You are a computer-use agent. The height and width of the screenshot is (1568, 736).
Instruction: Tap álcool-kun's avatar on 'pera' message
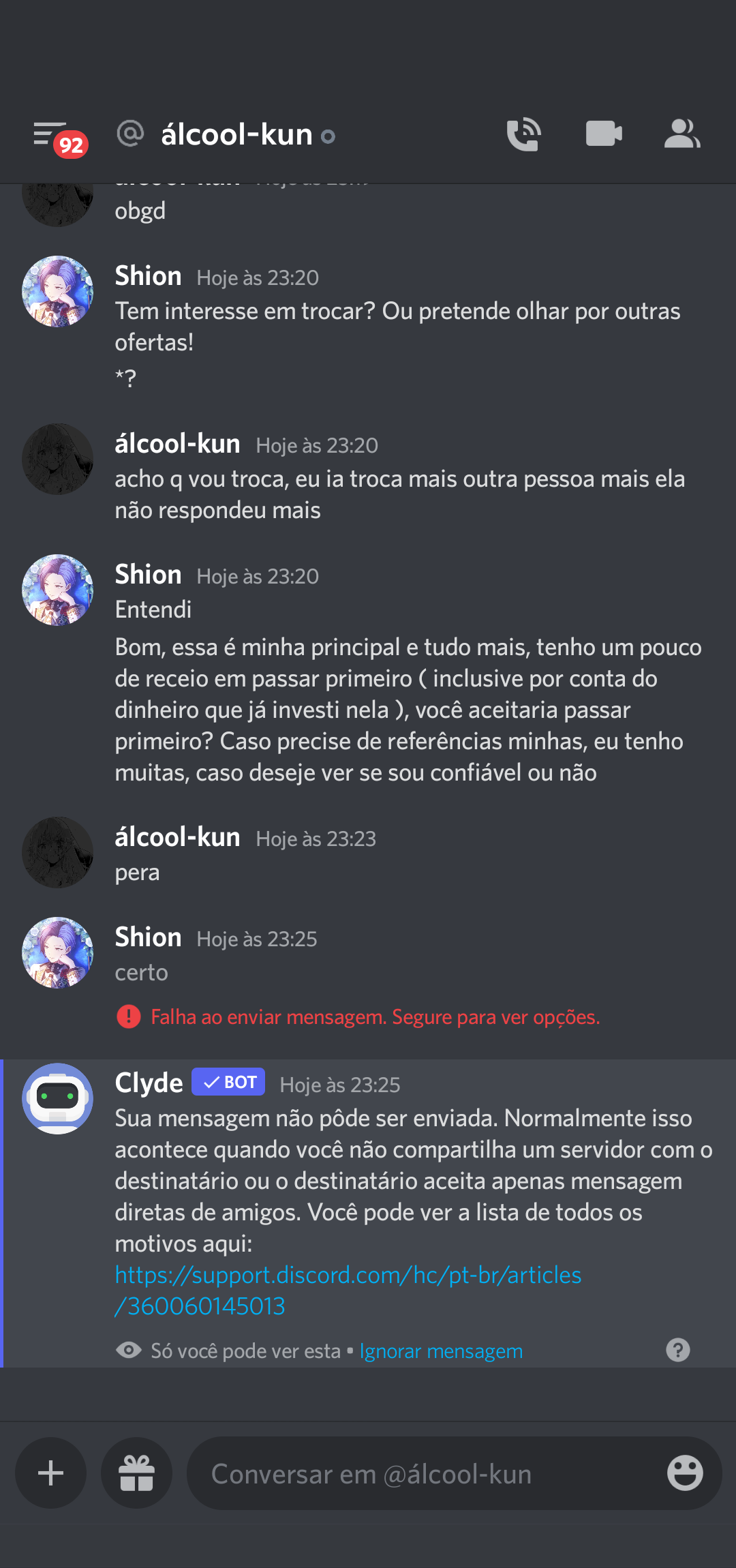58,852
